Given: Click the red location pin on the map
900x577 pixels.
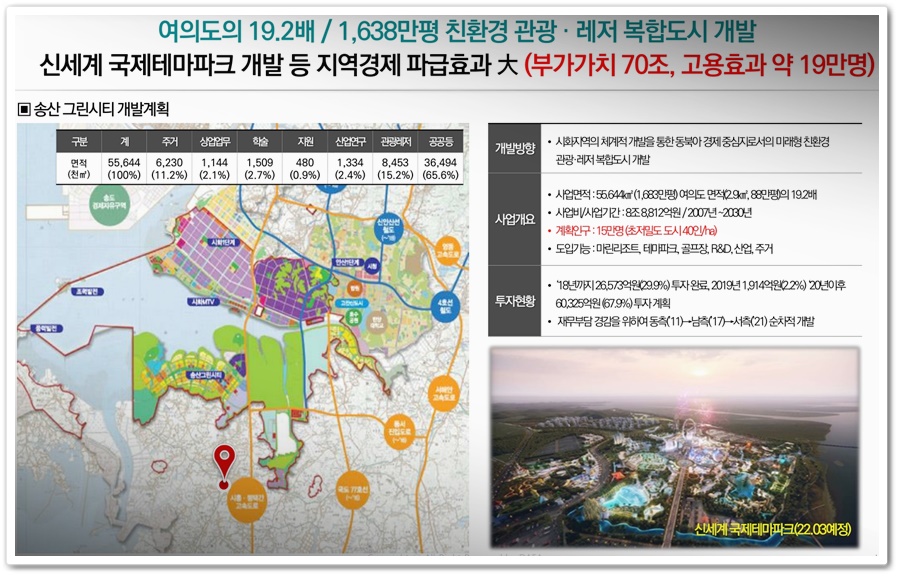Looking at the screenshot, I should pyautogui.click(x=224, y=466).
